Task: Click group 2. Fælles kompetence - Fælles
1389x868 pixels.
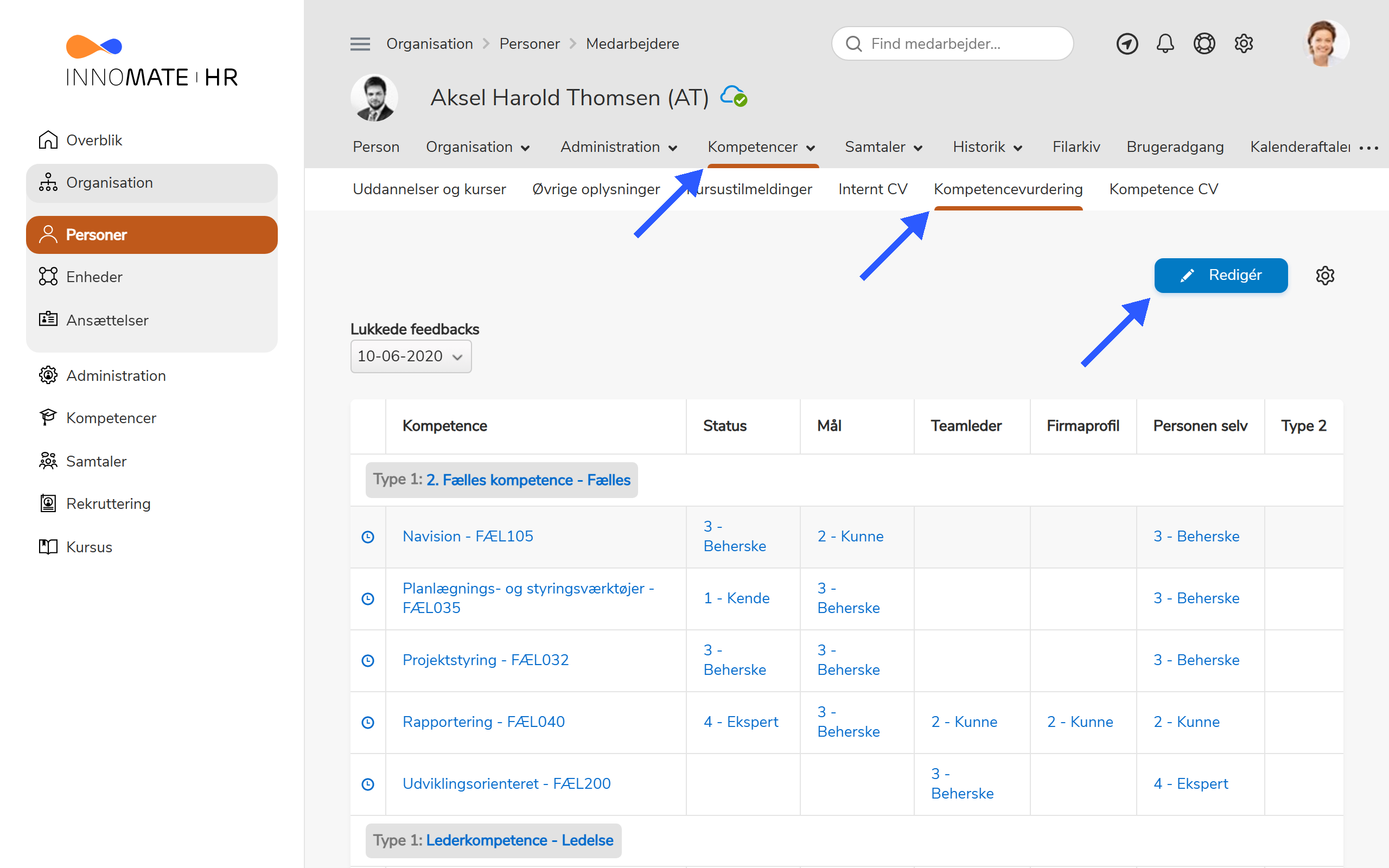Action: 528,480
